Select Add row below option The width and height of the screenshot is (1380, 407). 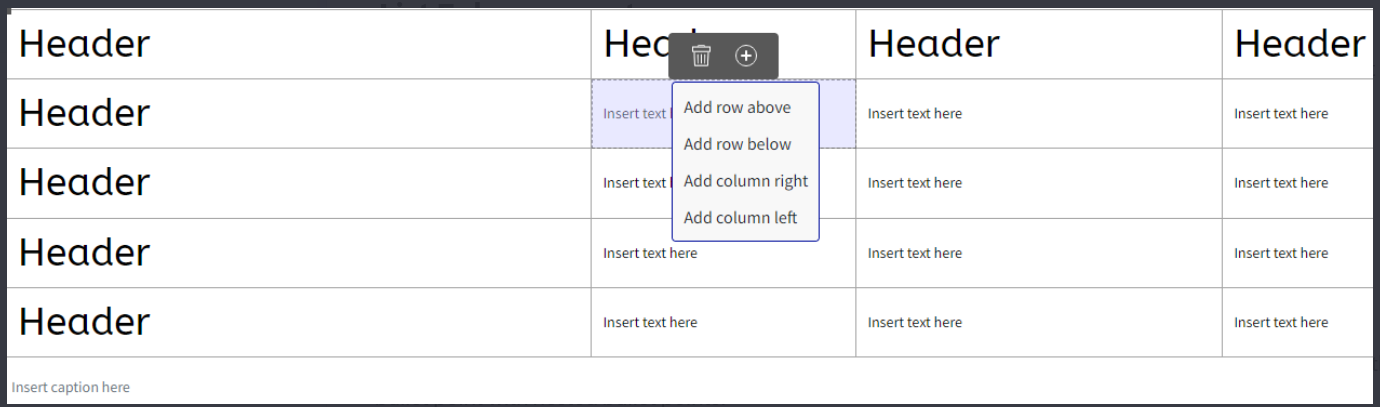(x=737, y=144)
